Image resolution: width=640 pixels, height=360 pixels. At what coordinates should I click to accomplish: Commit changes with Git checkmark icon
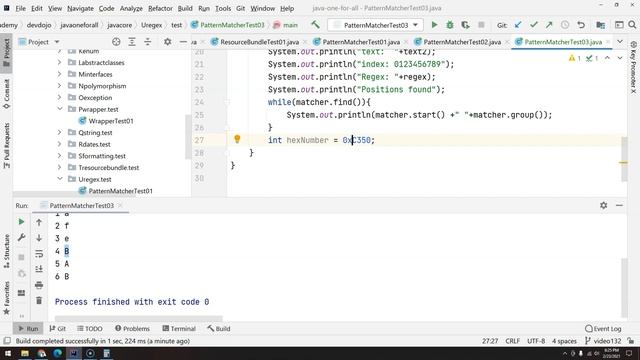pyautogui.click(x=533, y=25)
